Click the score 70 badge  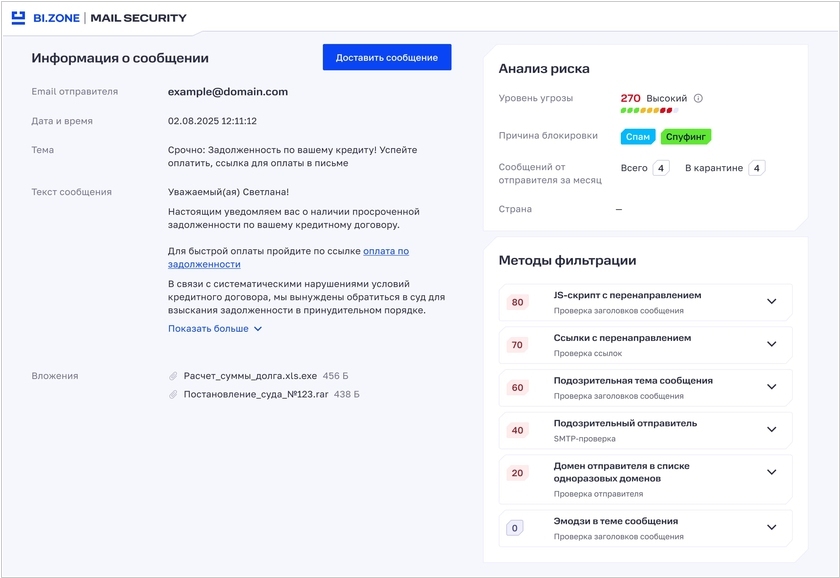517,345
